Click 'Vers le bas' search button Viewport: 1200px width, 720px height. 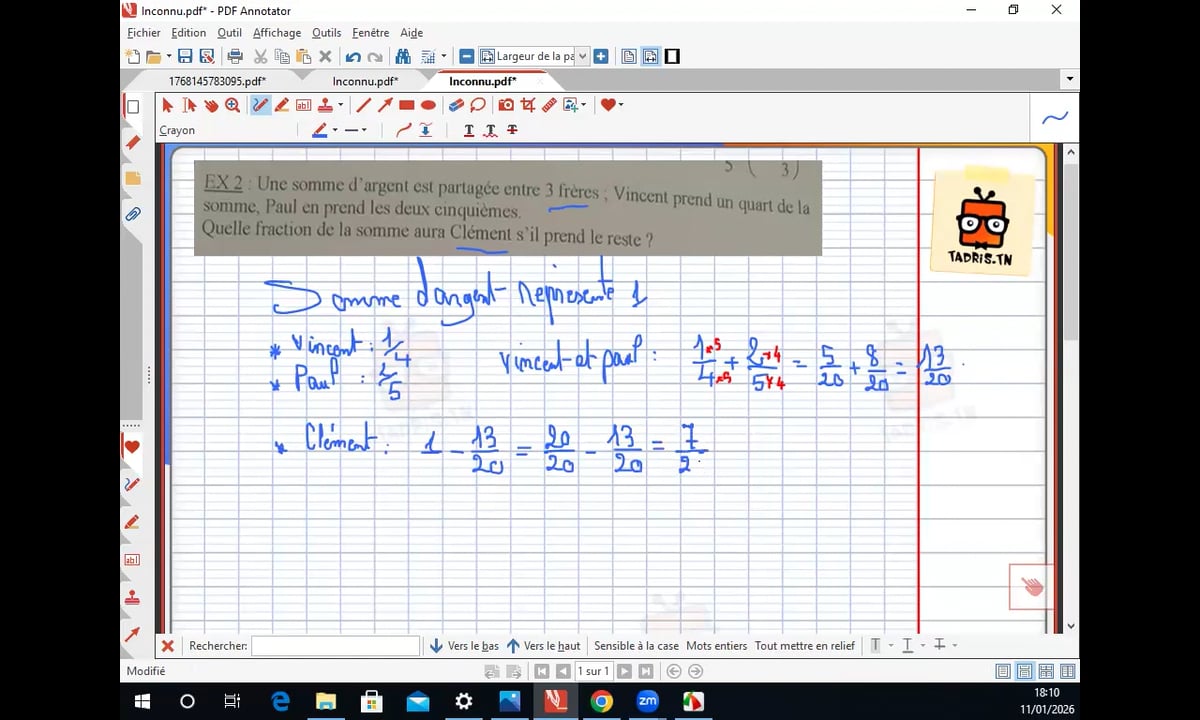pyautogui.click(x=464, y=646)
